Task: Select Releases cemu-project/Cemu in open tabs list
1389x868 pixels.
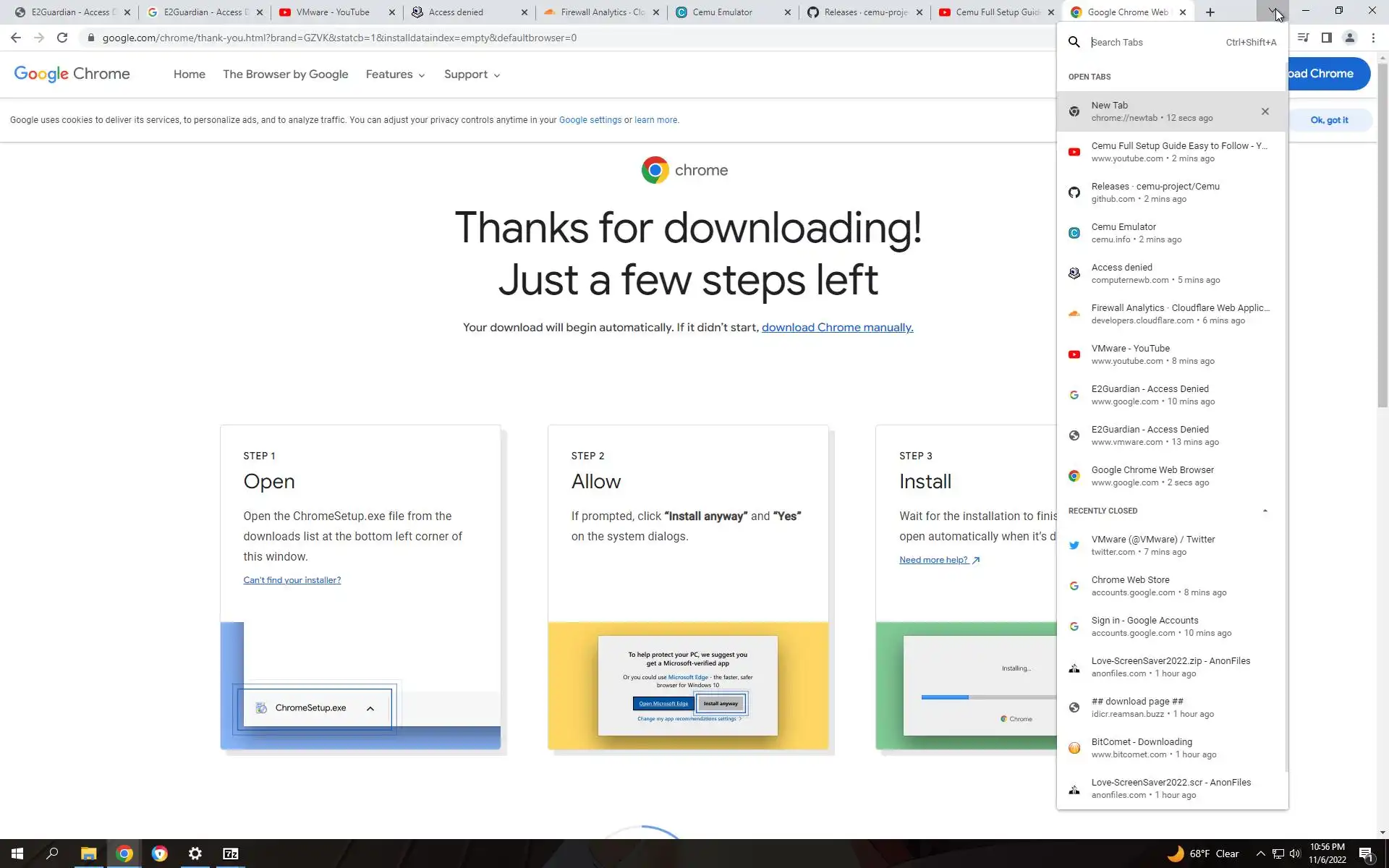Action: coord(1155,192)
